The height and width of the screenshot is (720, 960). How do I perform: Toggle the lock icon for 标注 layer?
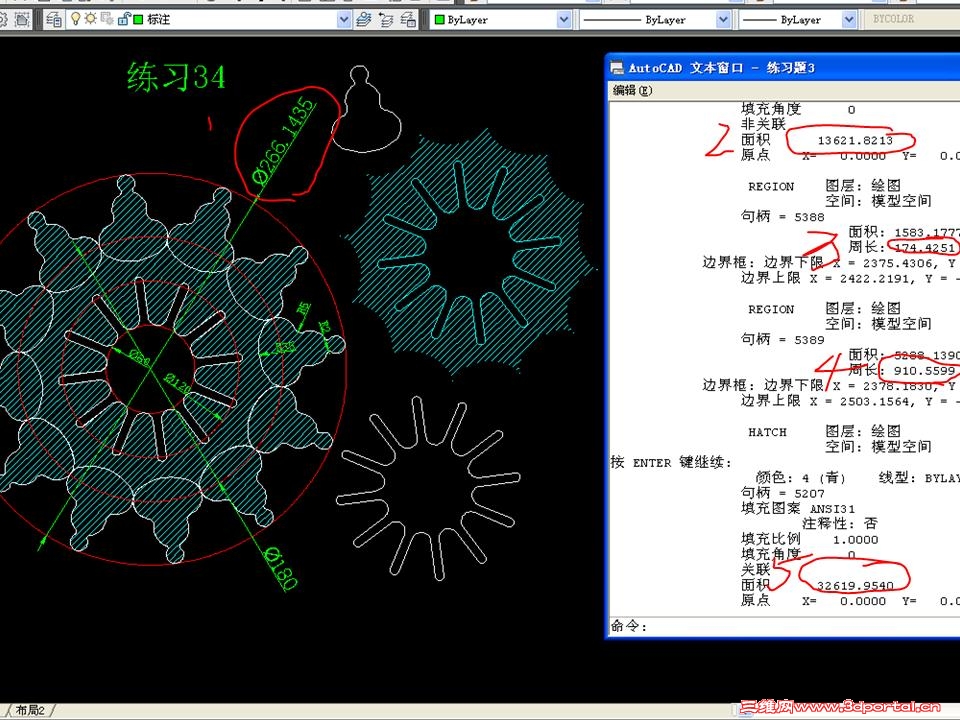pyautogui.click(x=123, y=20)
